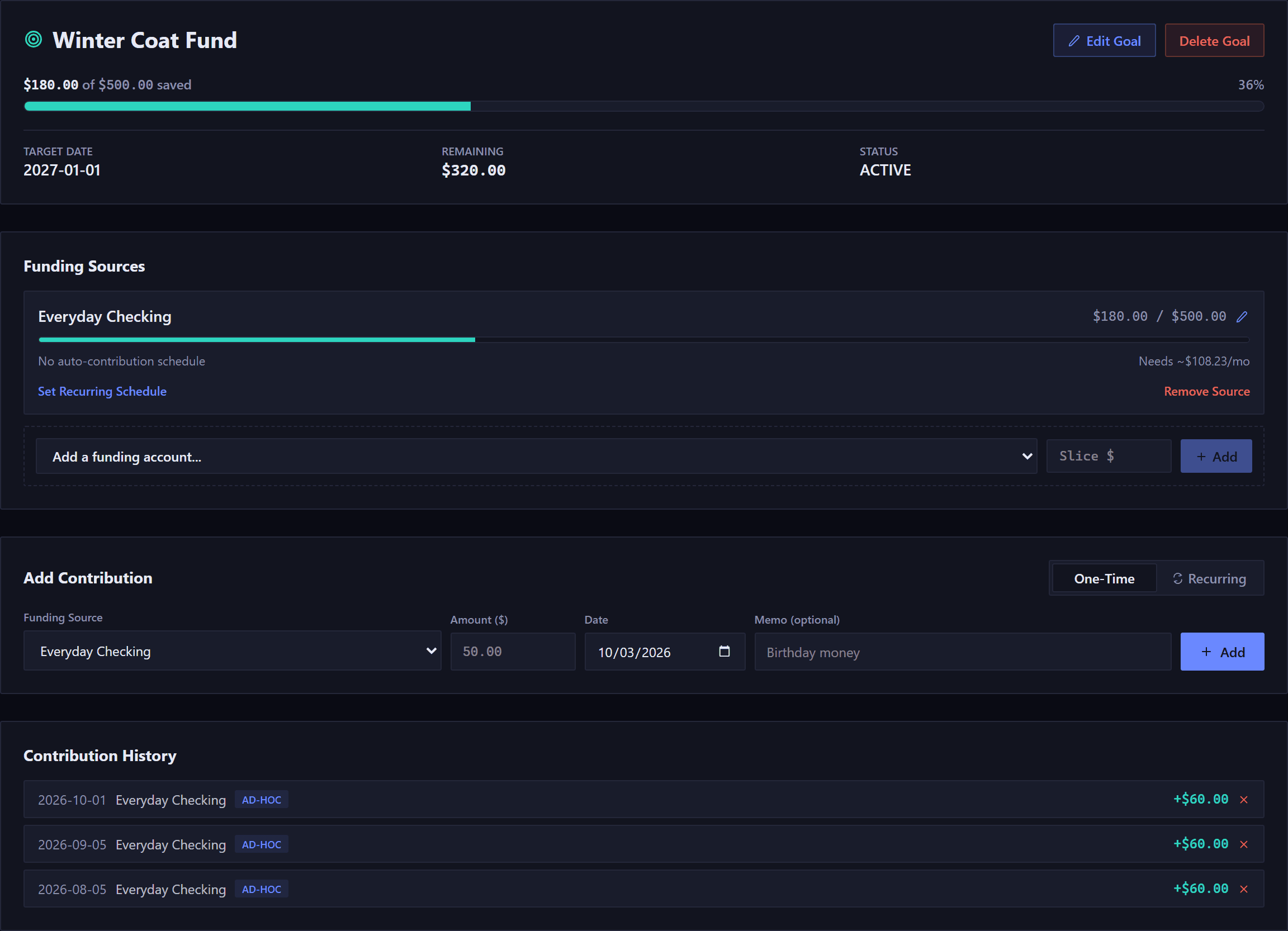The width and height of the screenshot is (1288, 931).
Task: Click the 2026-08-05 date in Contribution History
Action: 72,890
